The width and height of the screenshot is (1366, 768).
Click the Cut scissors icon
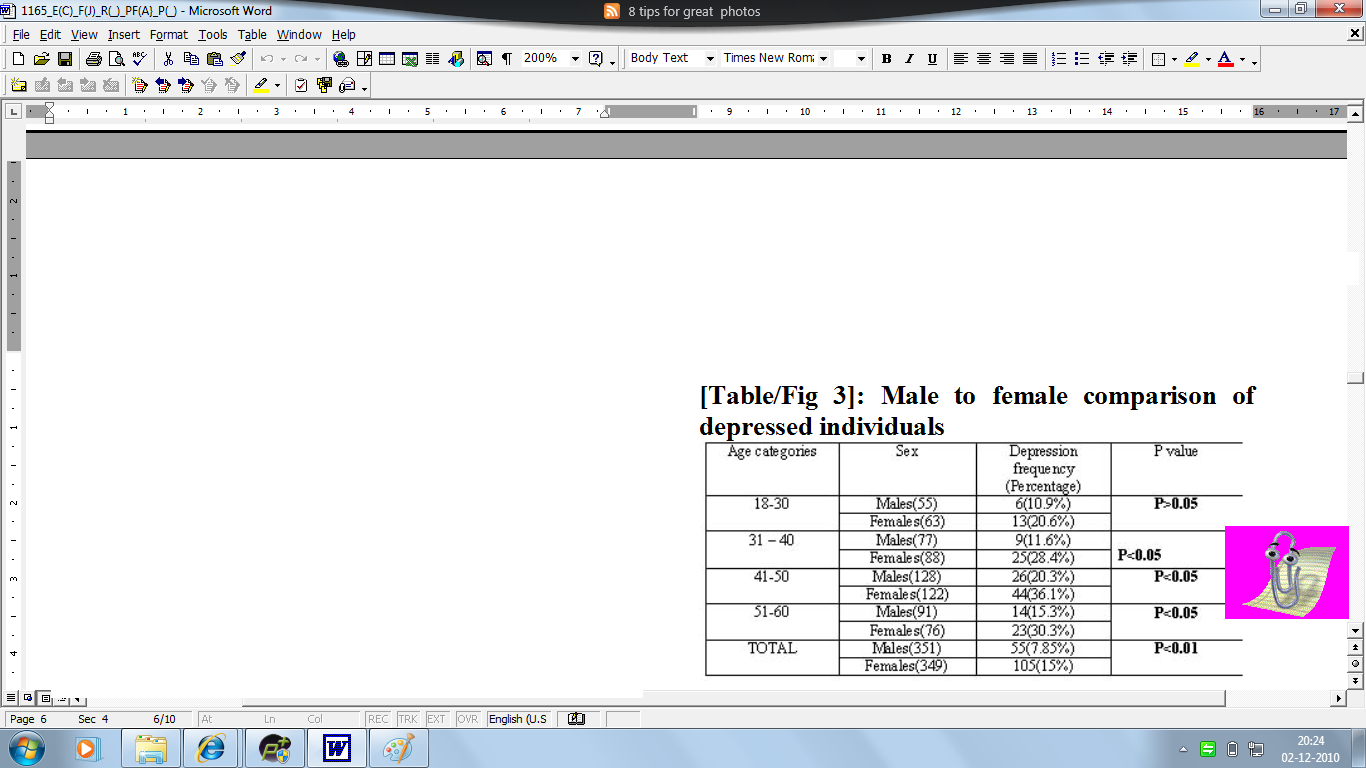[x=168, y=59]
